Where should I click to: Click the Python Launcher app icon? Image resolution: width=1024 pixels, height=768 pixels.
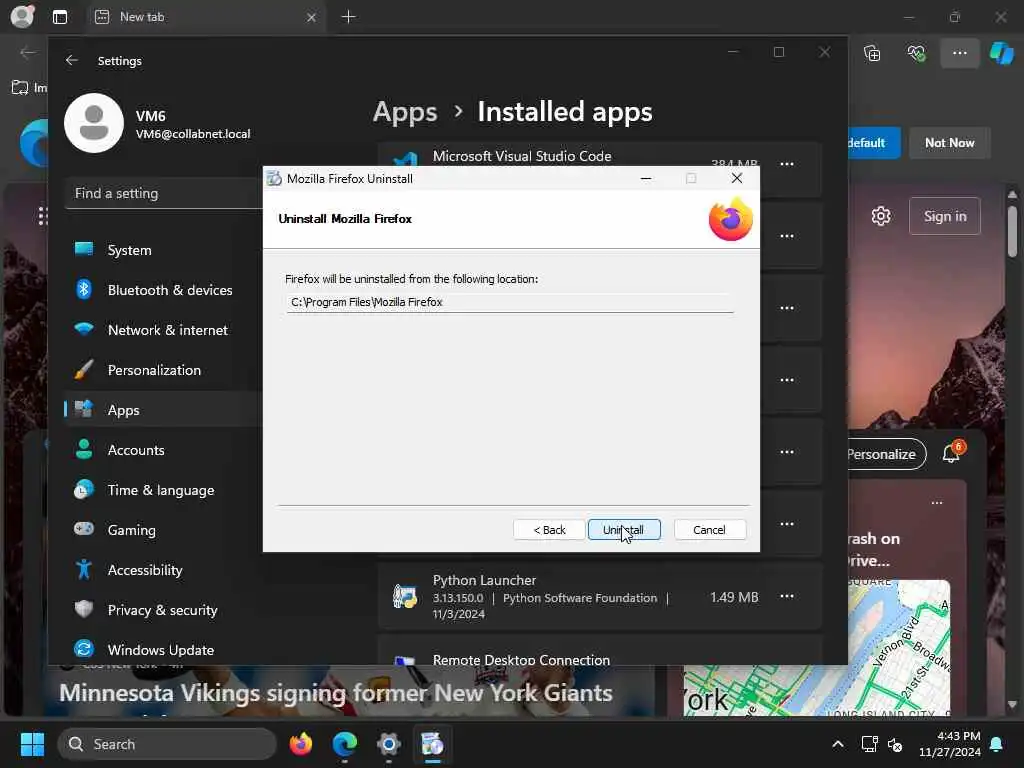tap(405, 596)
